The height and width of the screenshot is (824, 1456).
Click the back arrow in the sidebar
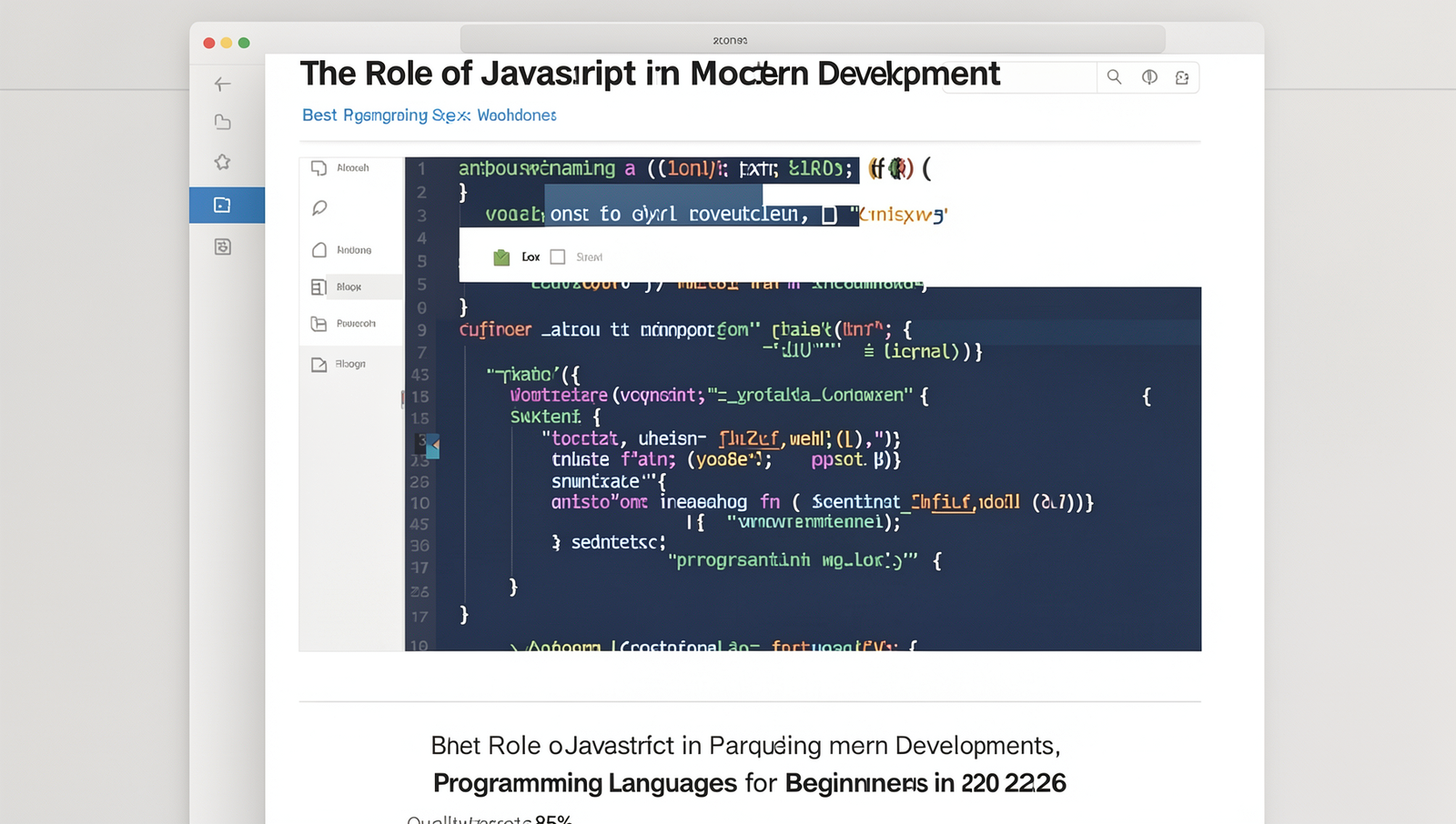[x=222, y=84]
